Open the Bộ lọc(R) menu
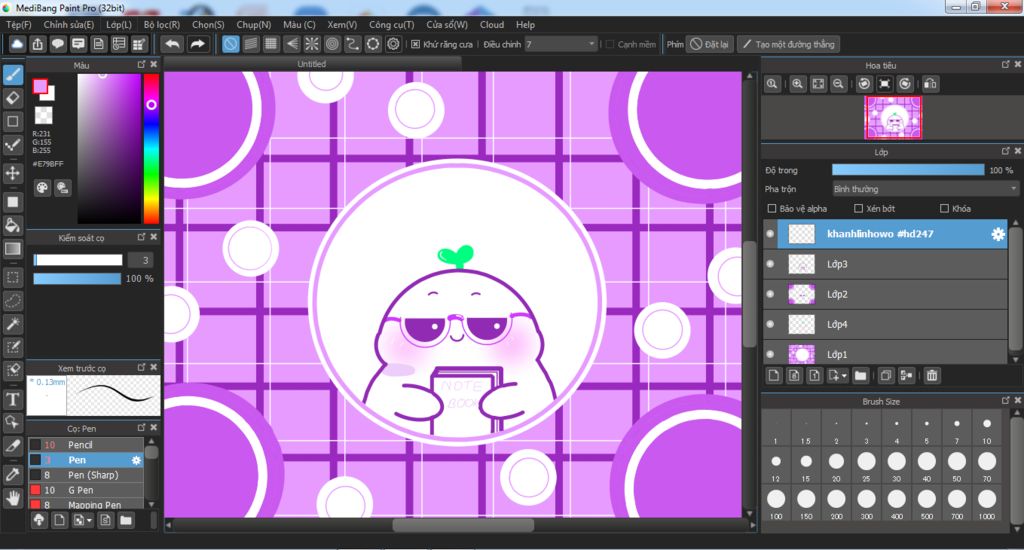Screen dimensions: 1024x550 [x=162, y=24]
